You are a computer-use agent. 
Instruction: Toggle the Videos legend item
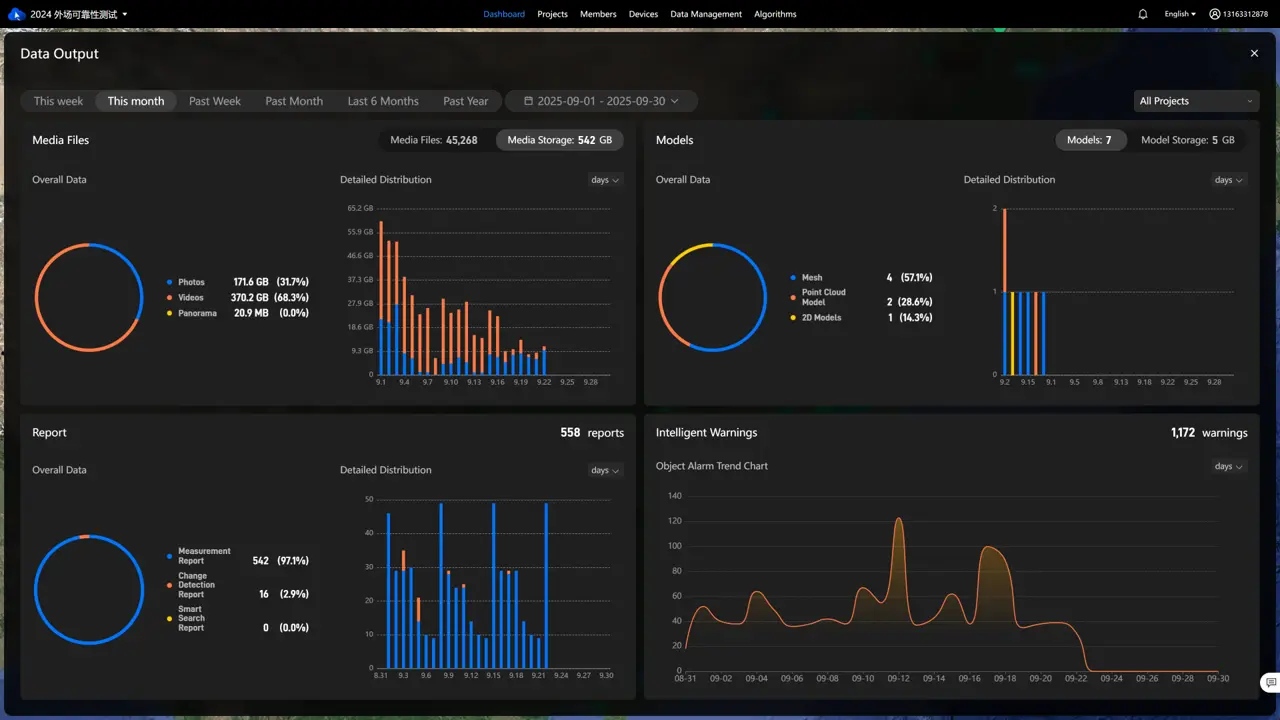click(x=190, y=298)
